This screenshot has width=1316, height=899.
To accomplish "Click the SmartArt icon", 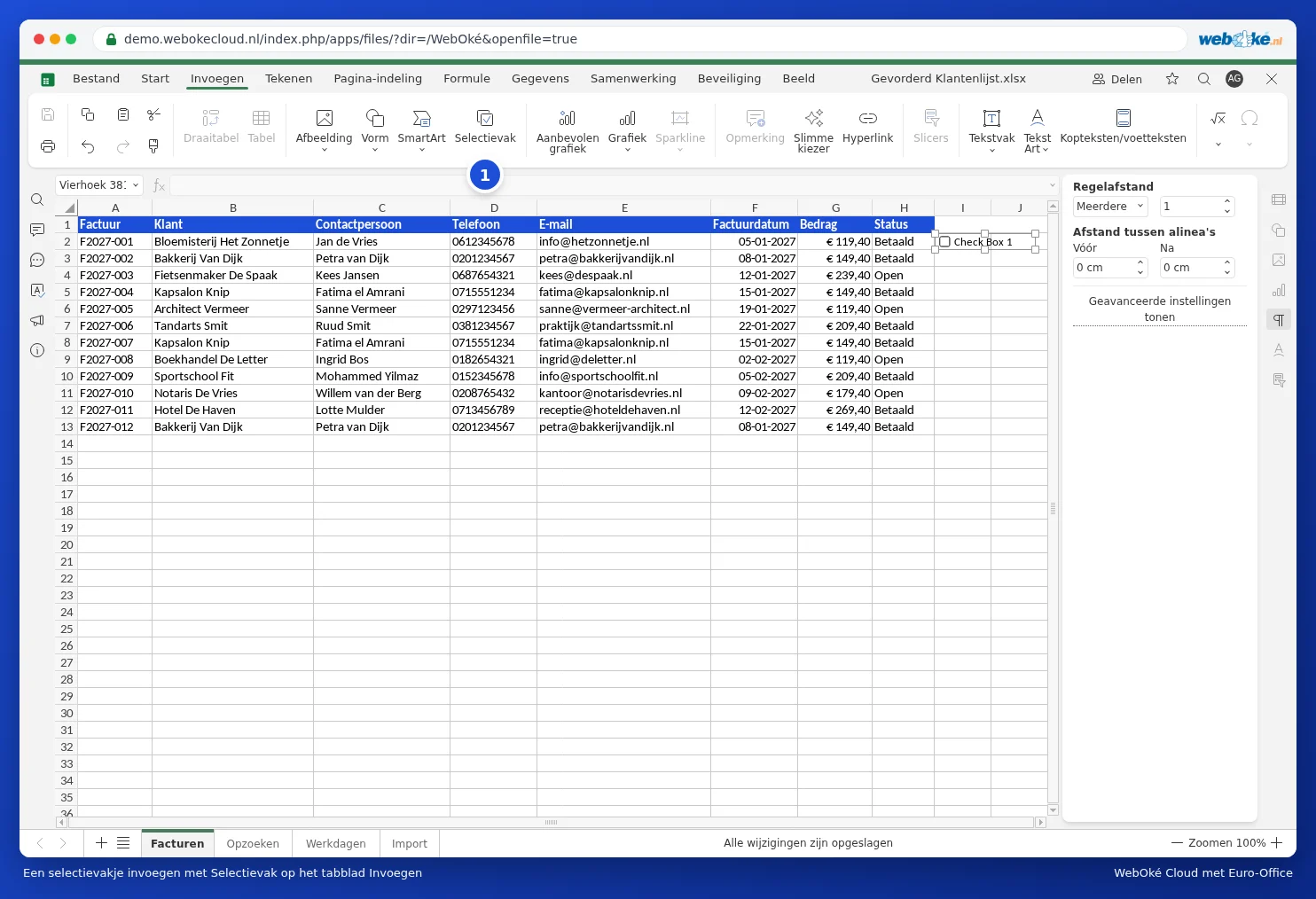I will (x=422, y=118).
